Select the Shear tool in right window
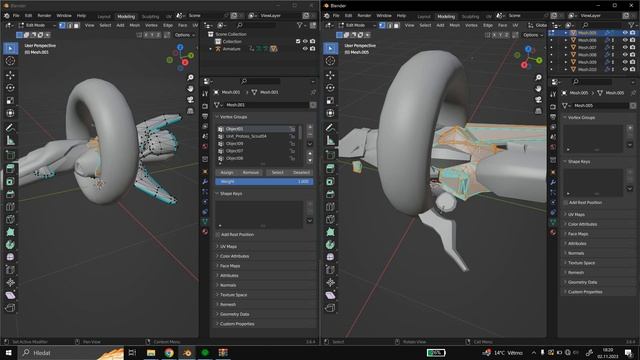640x360 pixels. 330,295
